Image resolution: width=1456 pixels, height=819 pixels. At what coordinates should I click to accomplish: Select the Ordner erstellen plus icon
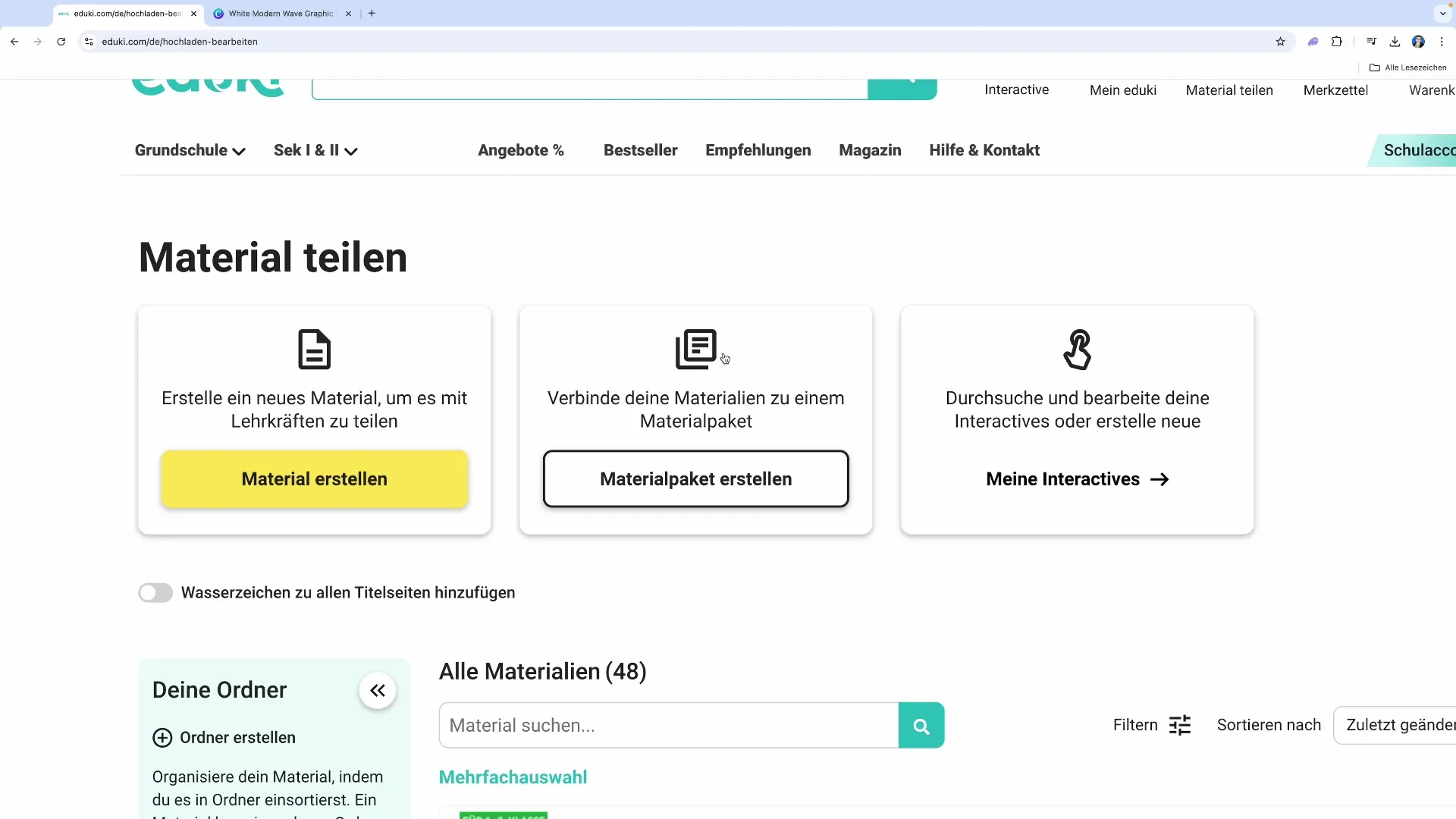coord(162,737)
